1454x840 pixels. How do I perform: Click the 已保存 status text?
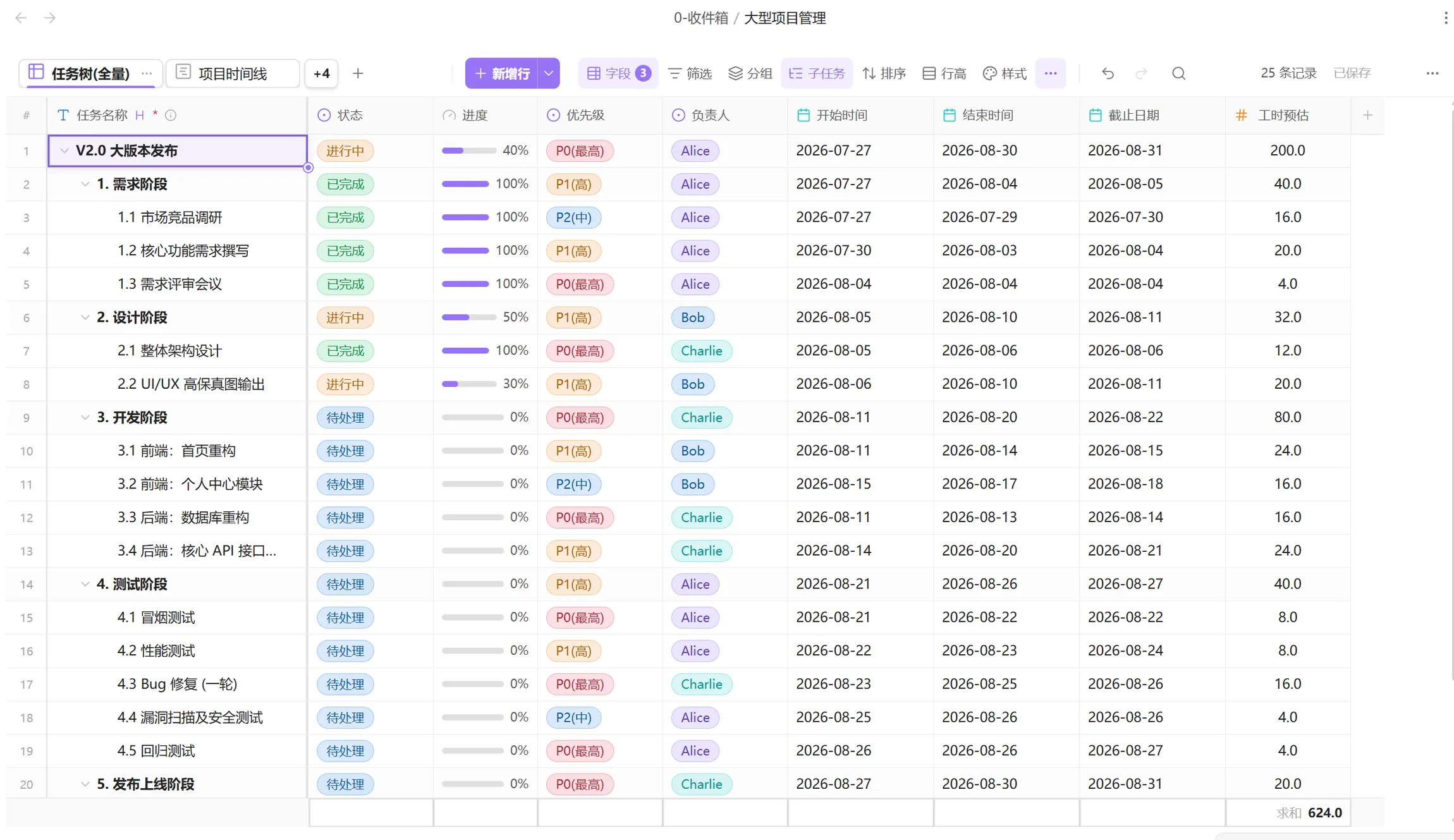(x=1352, y=73)
